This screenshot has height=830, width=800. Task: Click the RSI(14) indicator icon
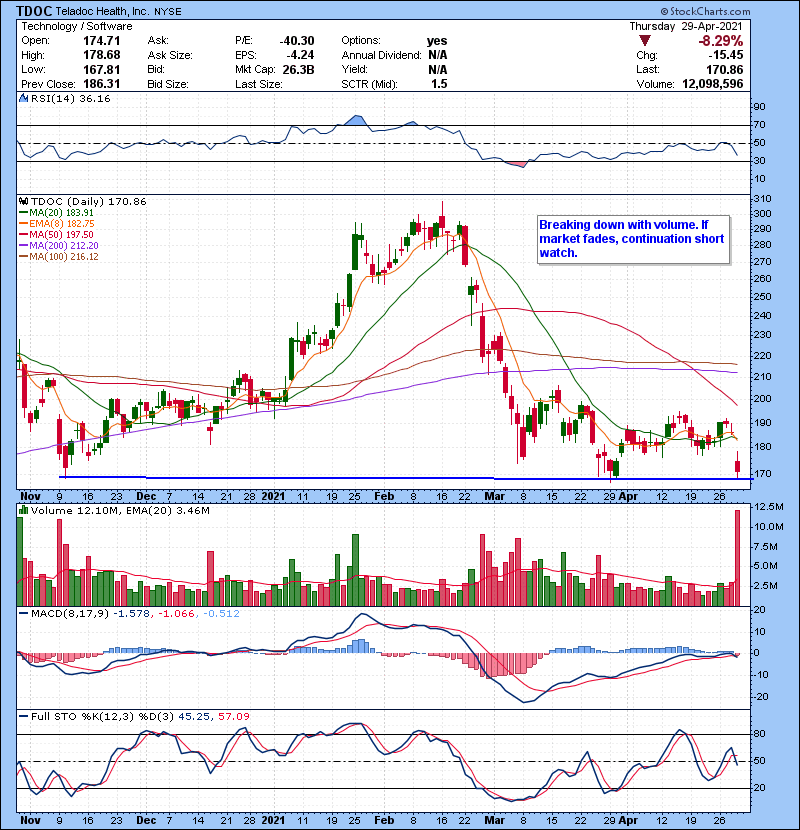tap(23, 98)
